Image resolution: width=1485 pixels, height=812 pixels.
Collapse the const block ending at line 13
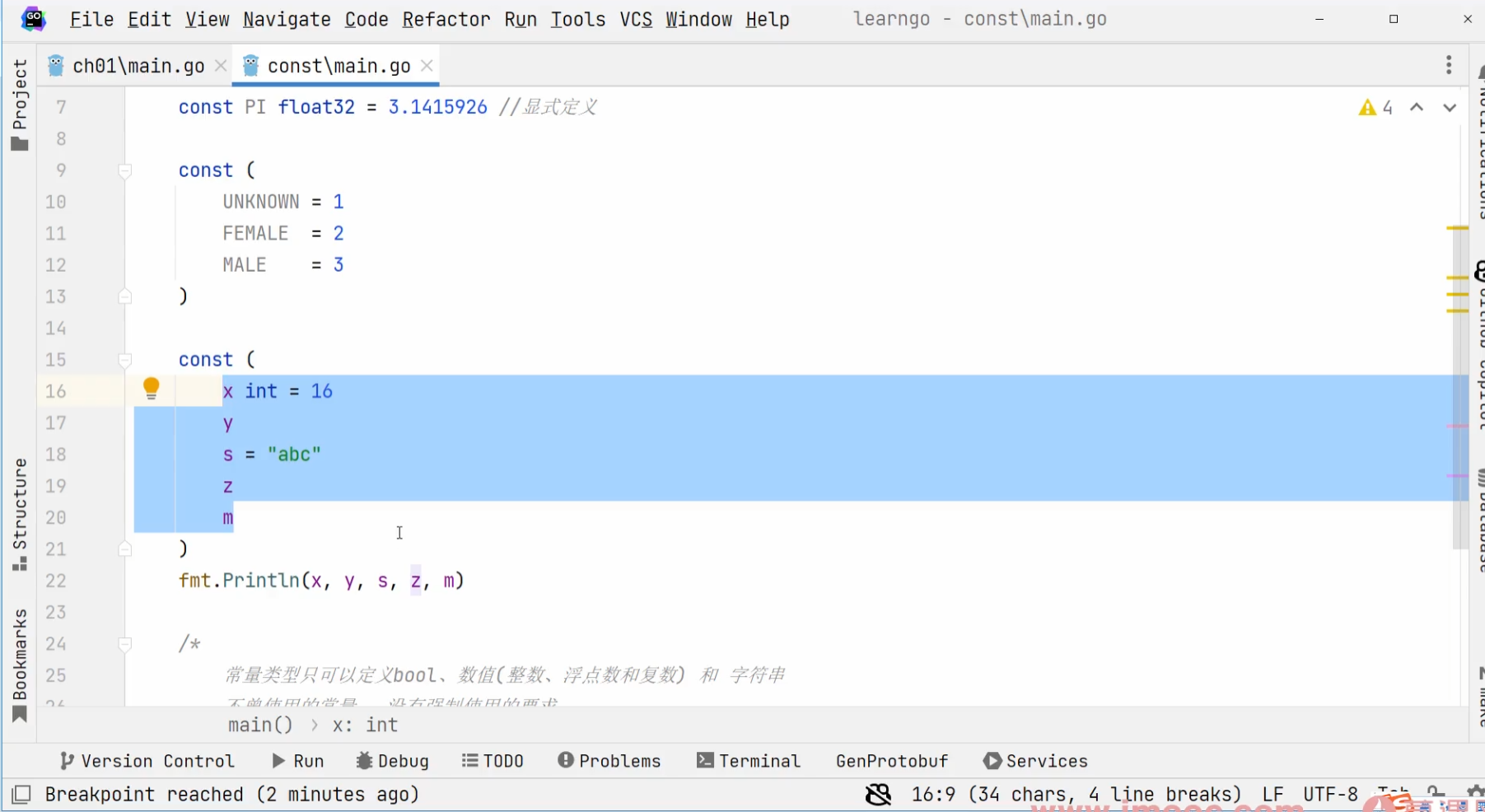(125, 296)
